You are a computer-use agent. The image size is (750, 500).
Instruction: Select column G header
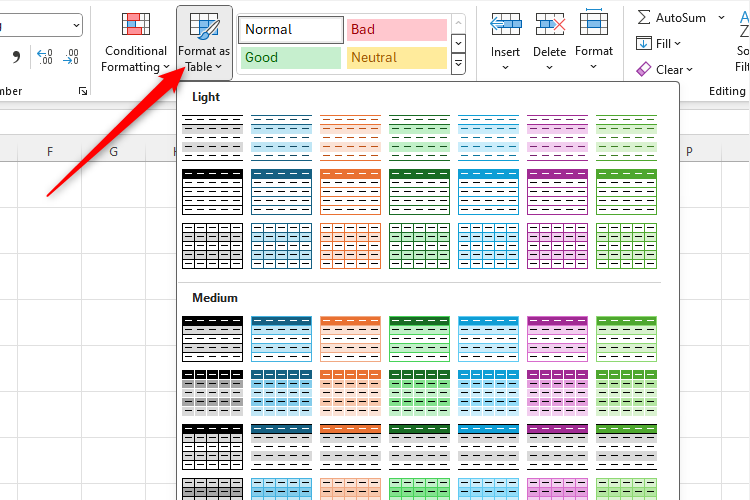pos(113,152)
